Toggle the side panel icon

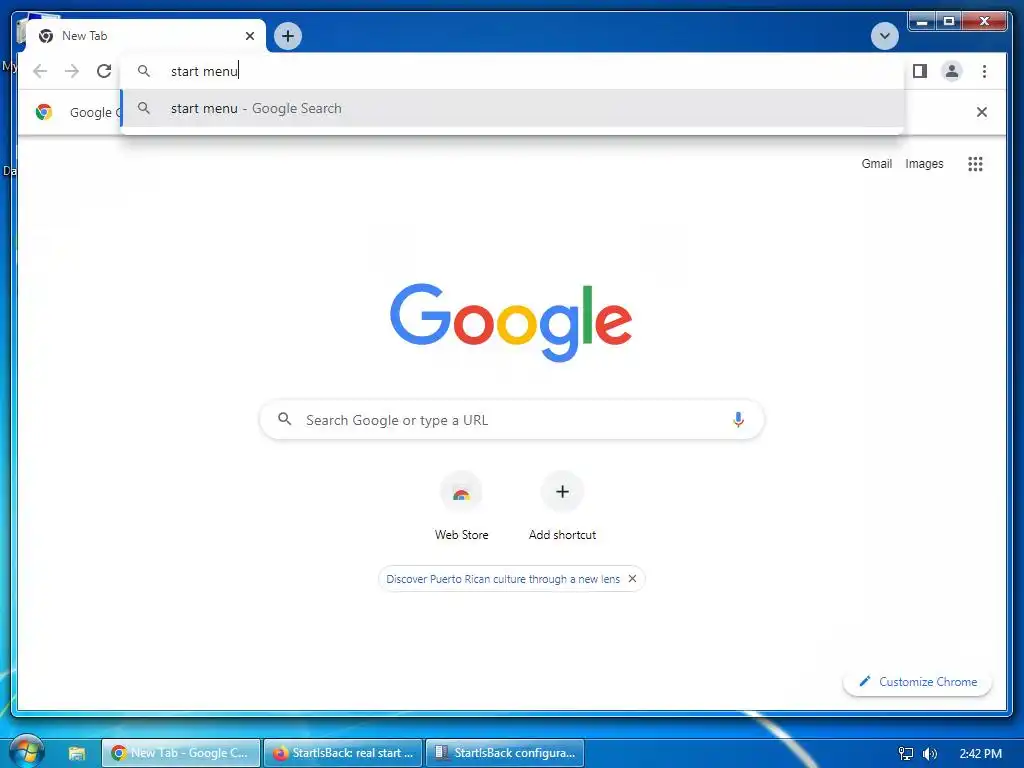pos(920,71)
